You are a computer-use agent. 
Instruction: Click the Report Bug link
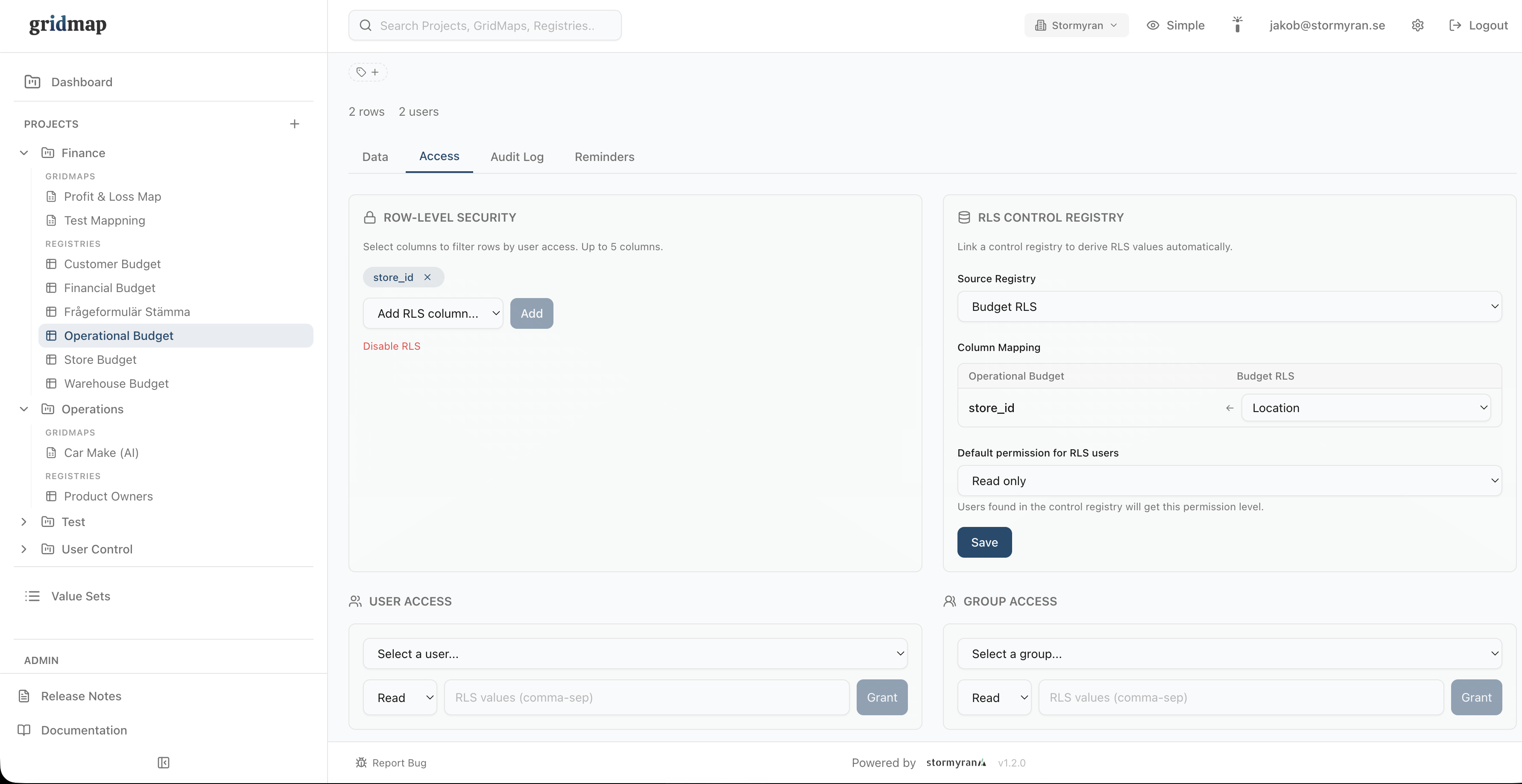[391, 763]
